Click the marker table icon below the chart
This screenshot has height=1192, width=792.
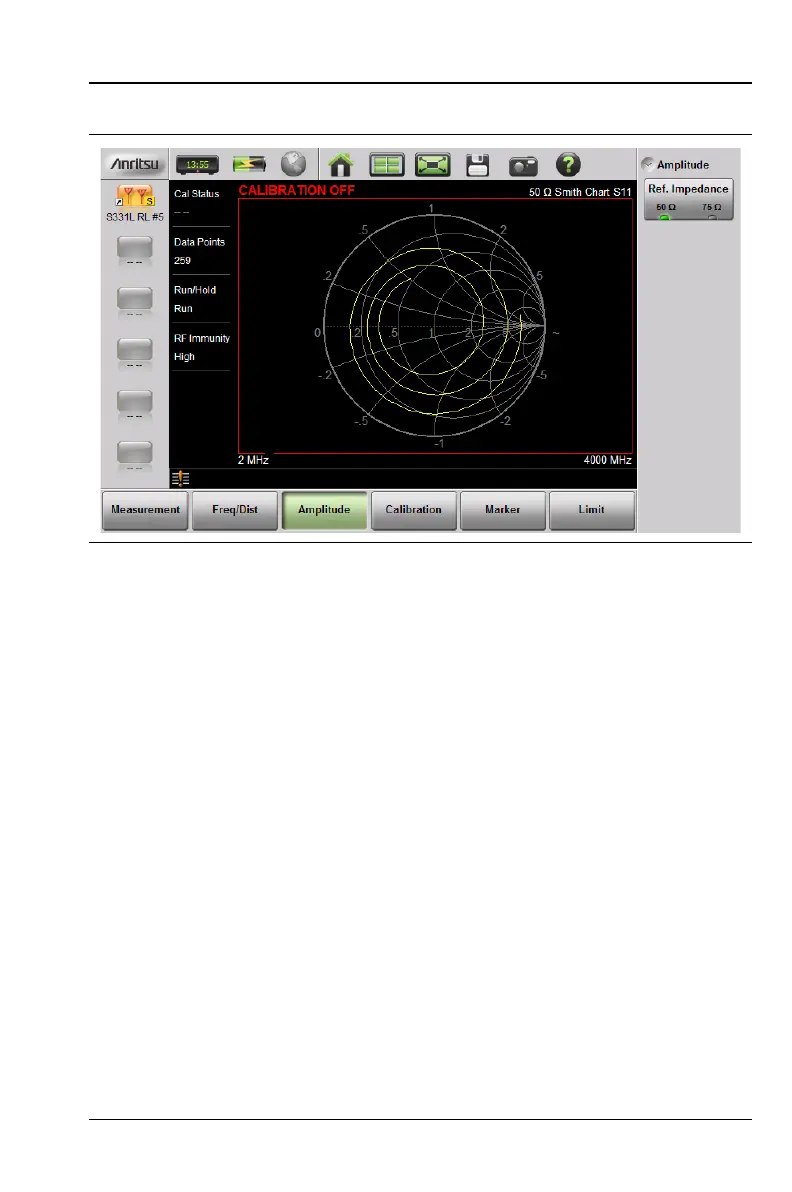(180, 478)
